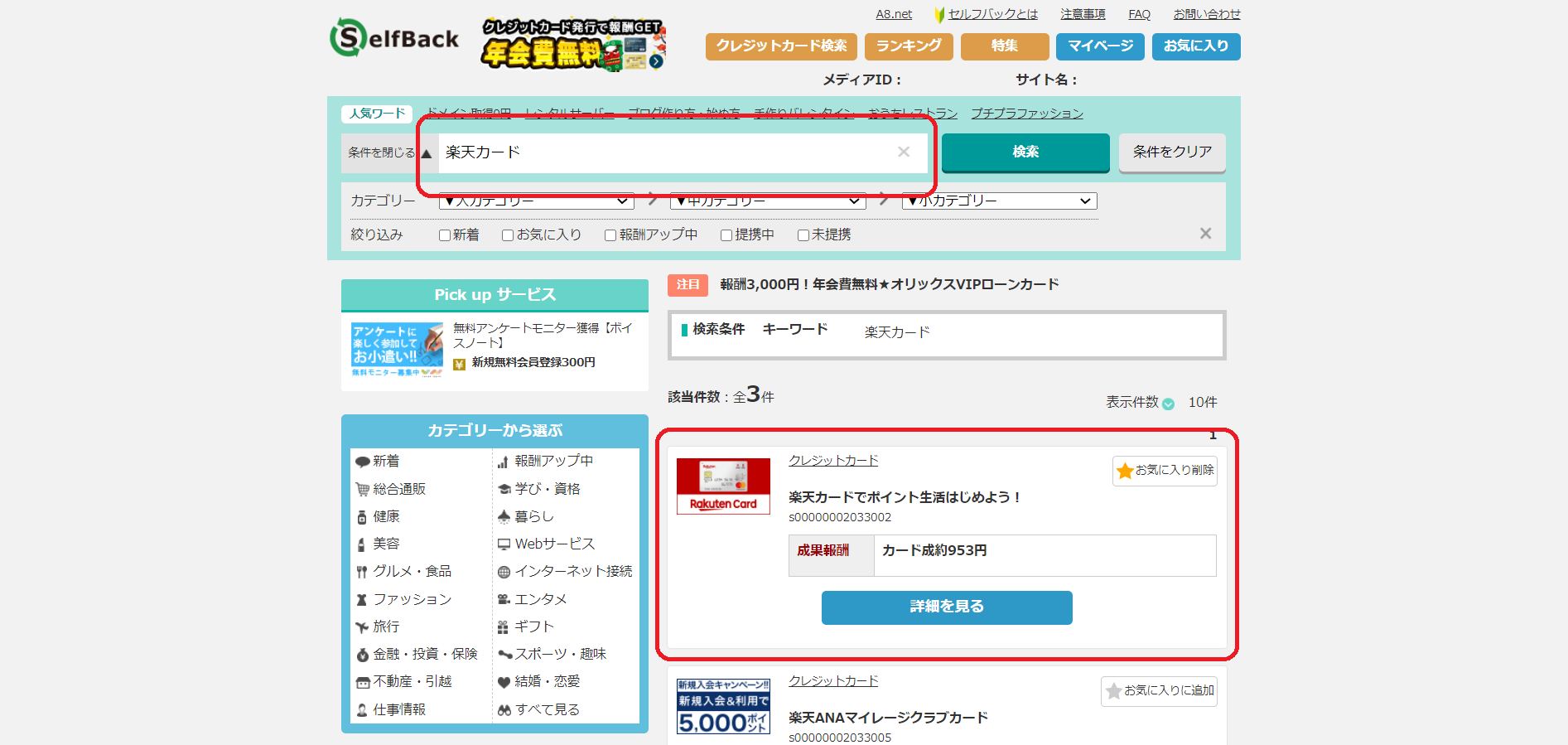Open the 中カテゴリー dropdown
The height and width of the screenshot is (745, 1568).
click(x=768, y=201)
